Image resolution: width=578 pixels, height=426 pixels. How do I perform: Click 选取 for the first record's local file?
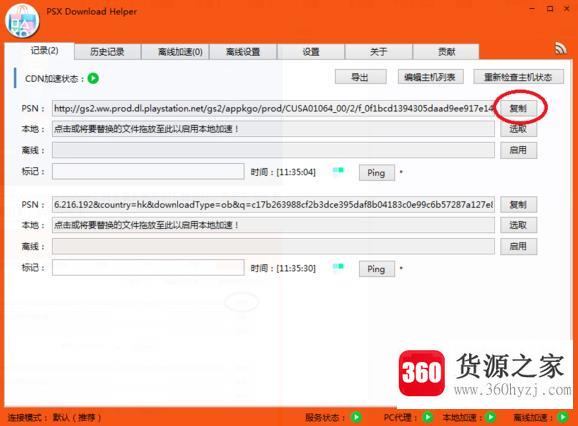[518, 129]
